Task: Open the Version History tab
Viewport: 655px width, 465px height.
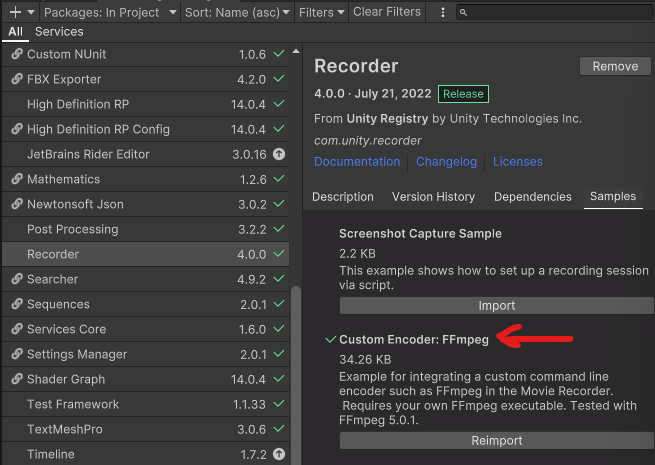Action: tap(433, 197)
